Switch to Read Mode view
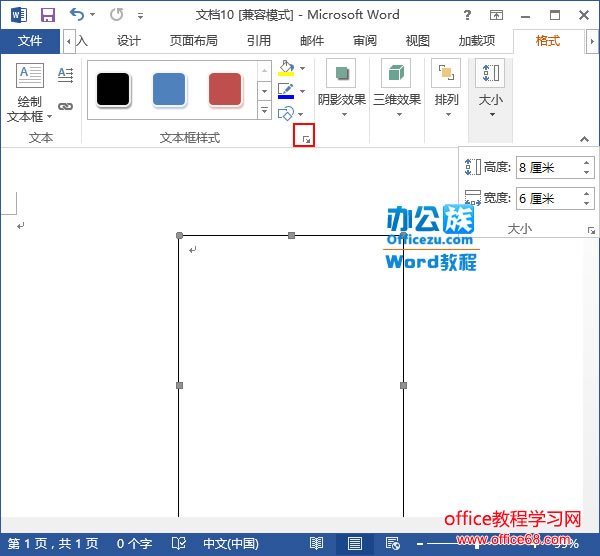 [316, 543]
